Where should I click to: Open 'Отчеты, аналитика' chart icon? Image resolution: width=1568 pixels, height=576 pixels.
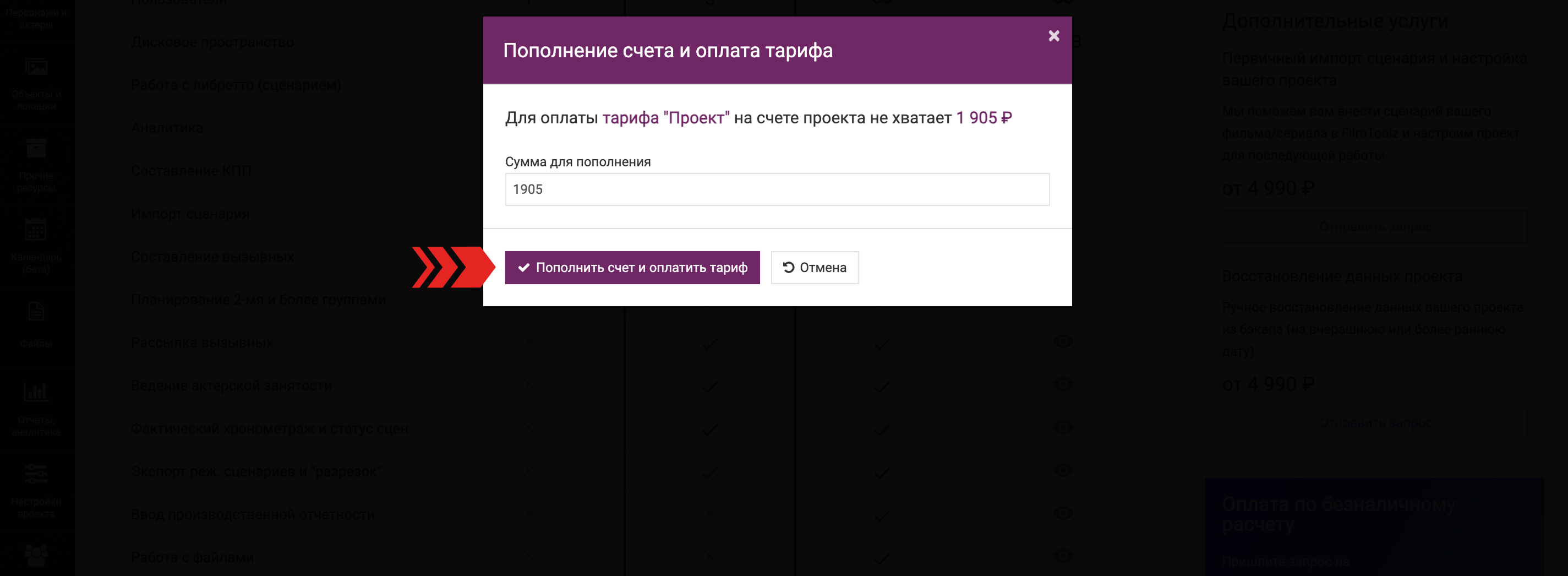pos(36,392)
